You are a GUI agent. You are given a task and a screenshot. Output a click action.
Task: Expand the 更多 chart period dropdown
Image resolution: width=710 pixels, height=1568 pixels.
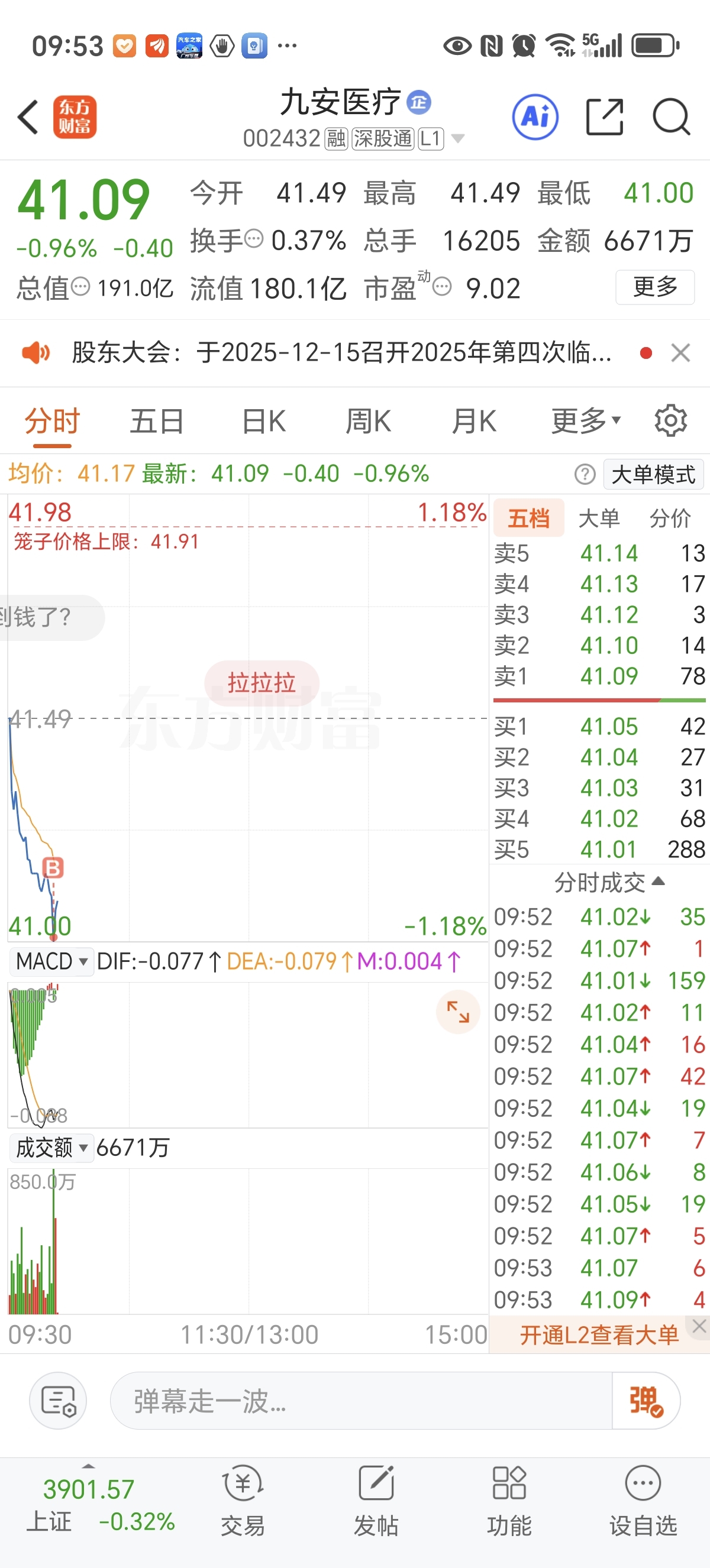click(586, 420)
